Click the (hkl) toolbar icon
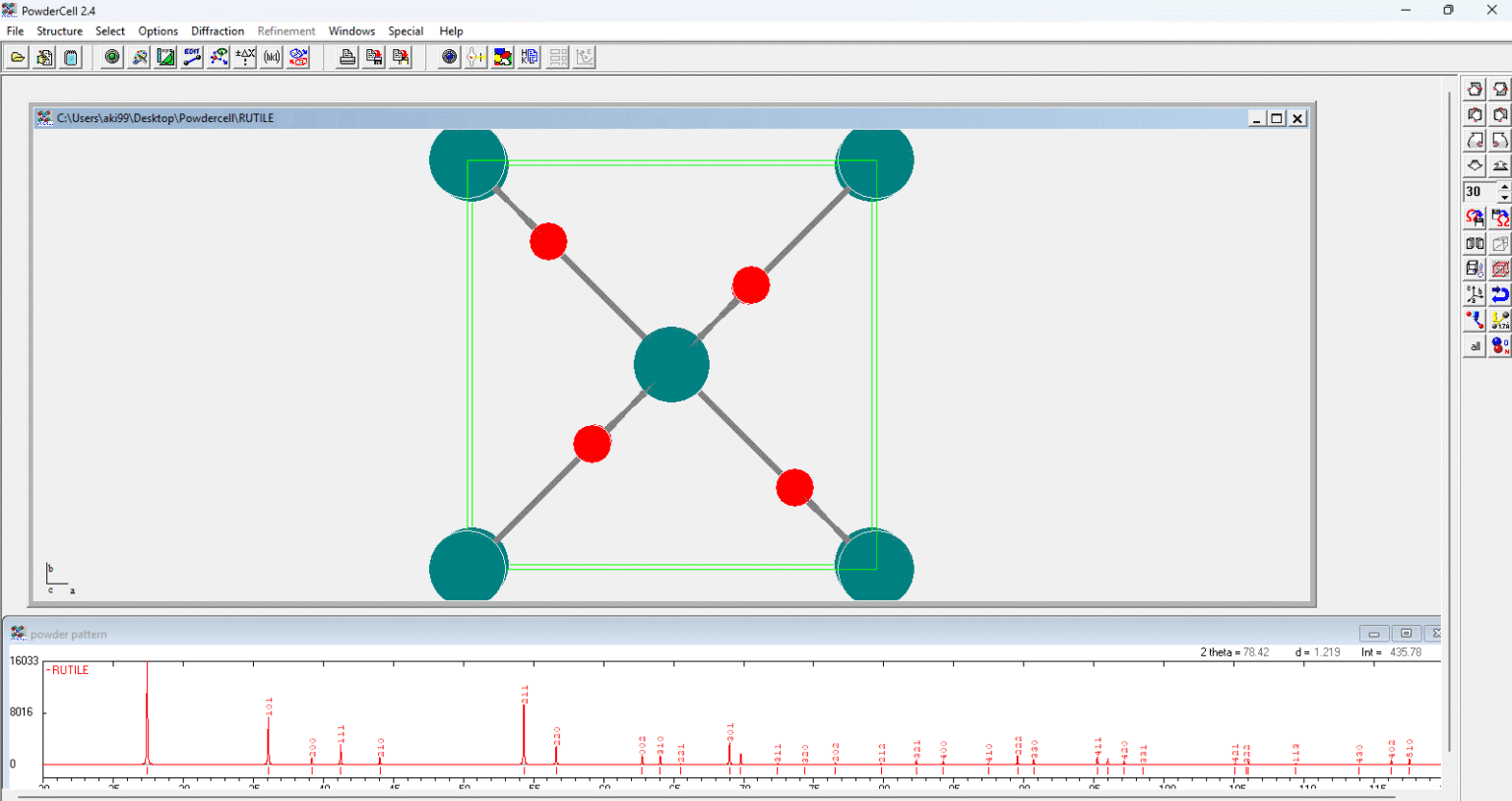 coord(272,57)
